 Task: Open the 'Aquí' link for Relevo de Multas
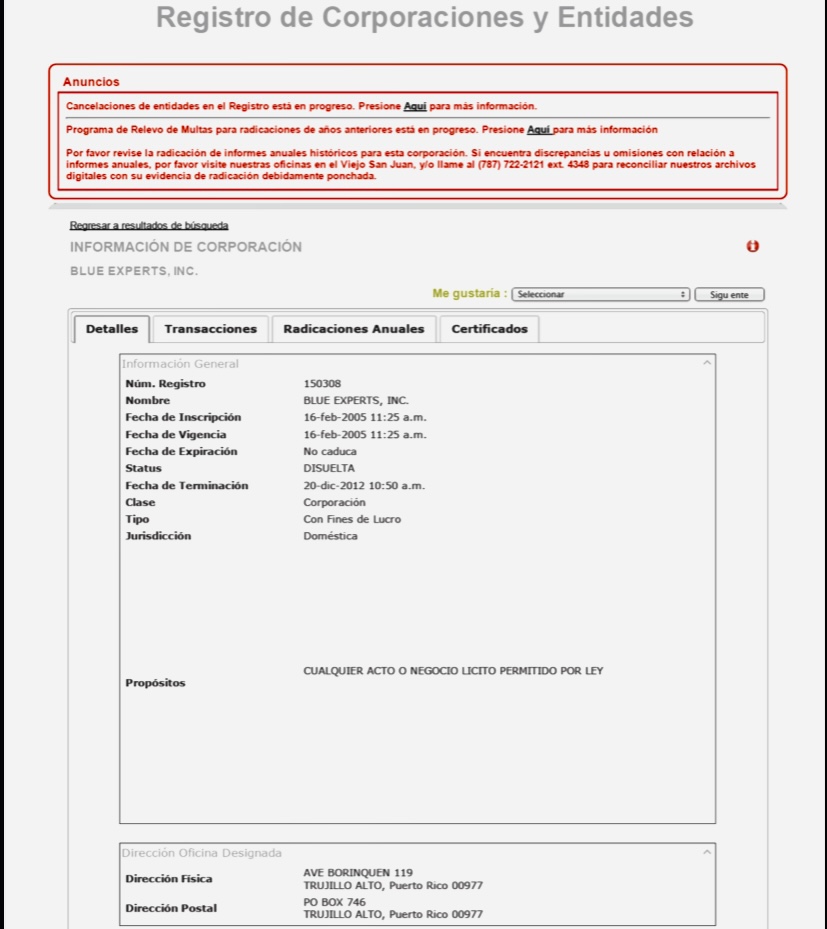pyautogui.click(x=539, y=130)
